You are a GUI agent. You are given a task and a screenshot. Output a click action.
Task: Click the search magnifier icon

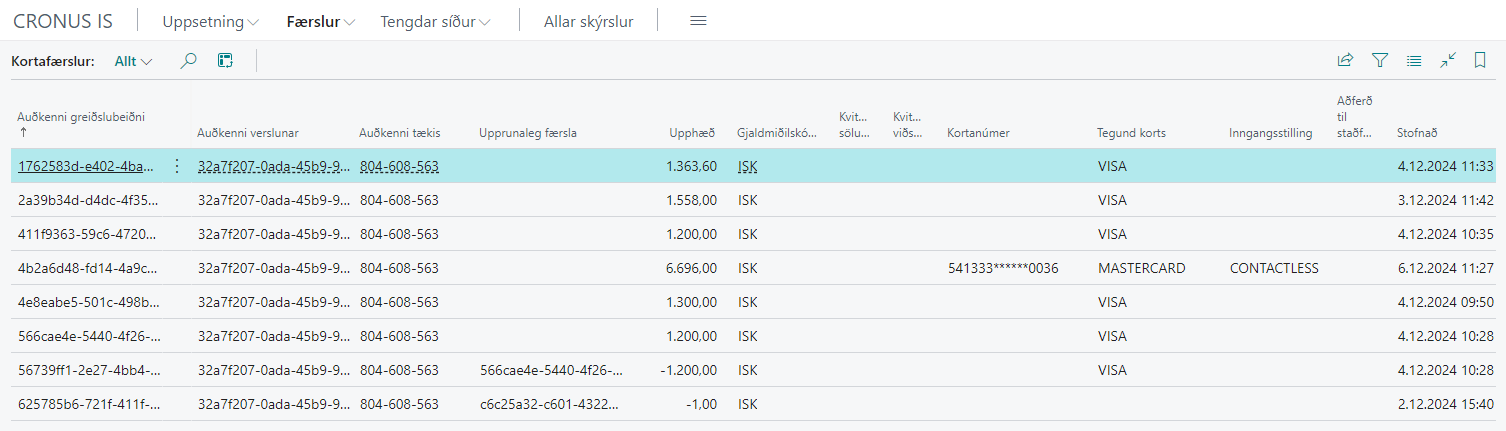(x=188, y=61)
